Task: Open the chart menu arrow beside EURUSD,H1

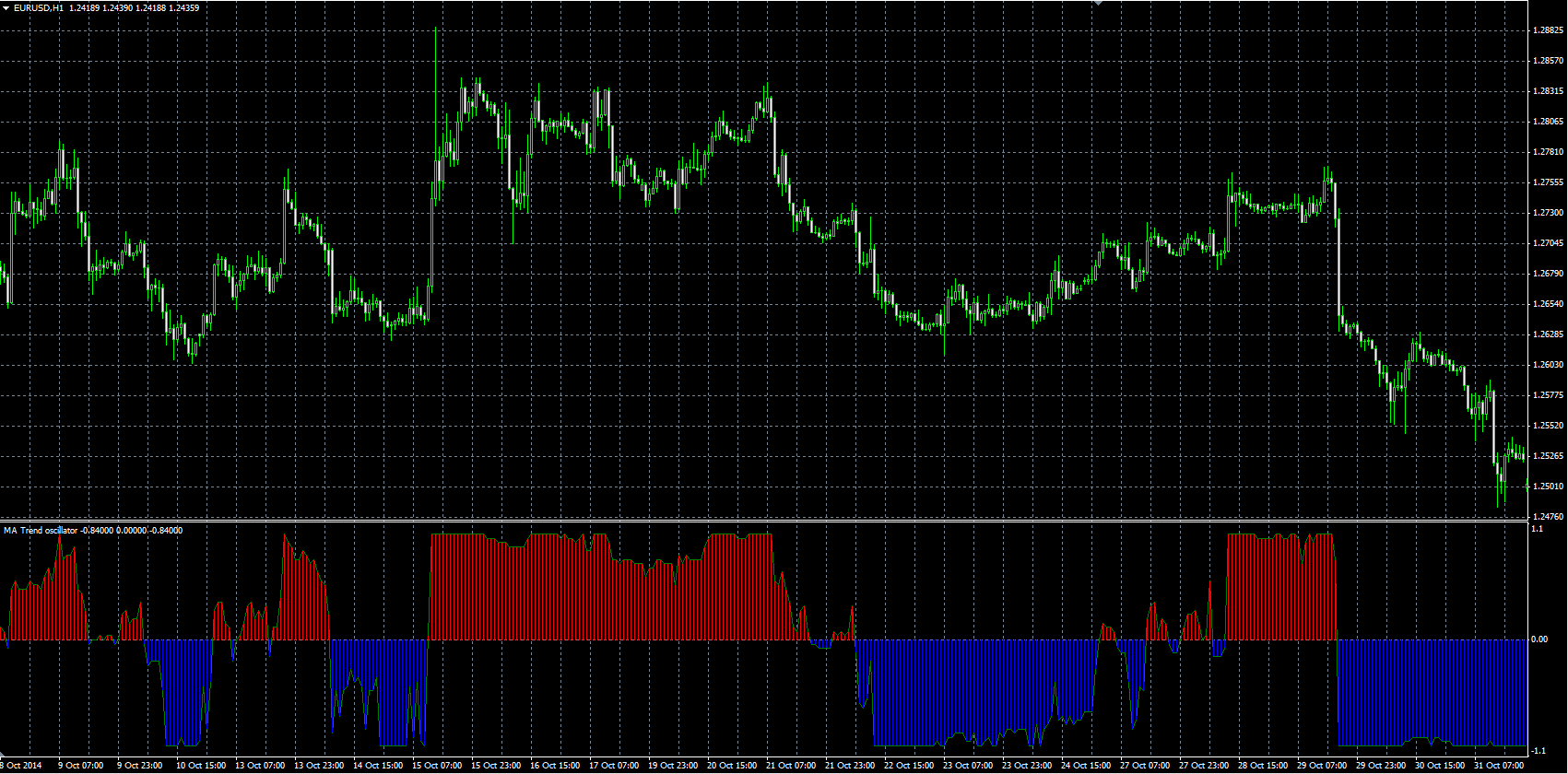Action: (6, 7)
